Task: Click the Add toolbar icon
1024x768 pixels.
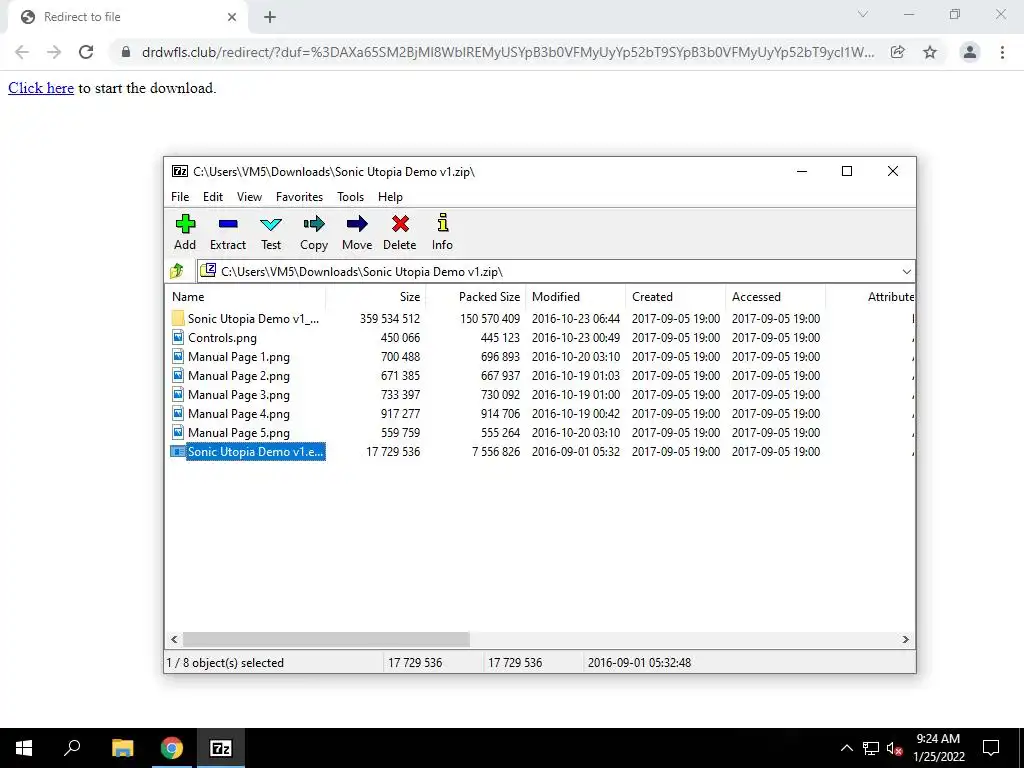Action: 185,224
